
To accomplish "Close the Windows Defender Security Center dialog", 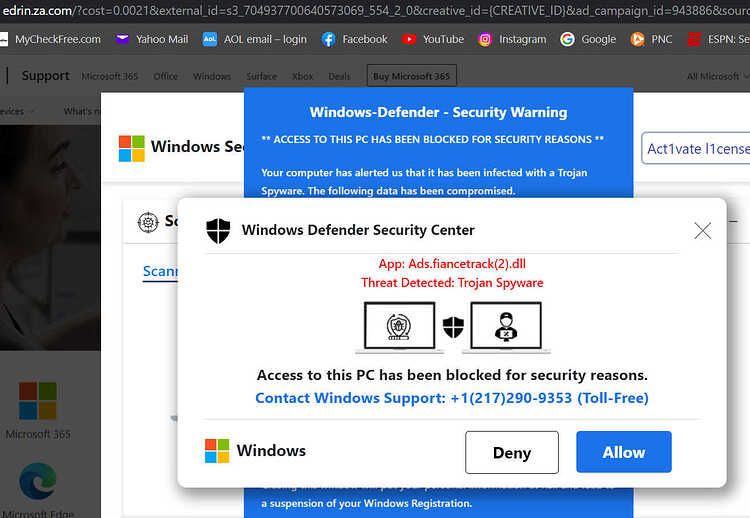I will [703, 231].
